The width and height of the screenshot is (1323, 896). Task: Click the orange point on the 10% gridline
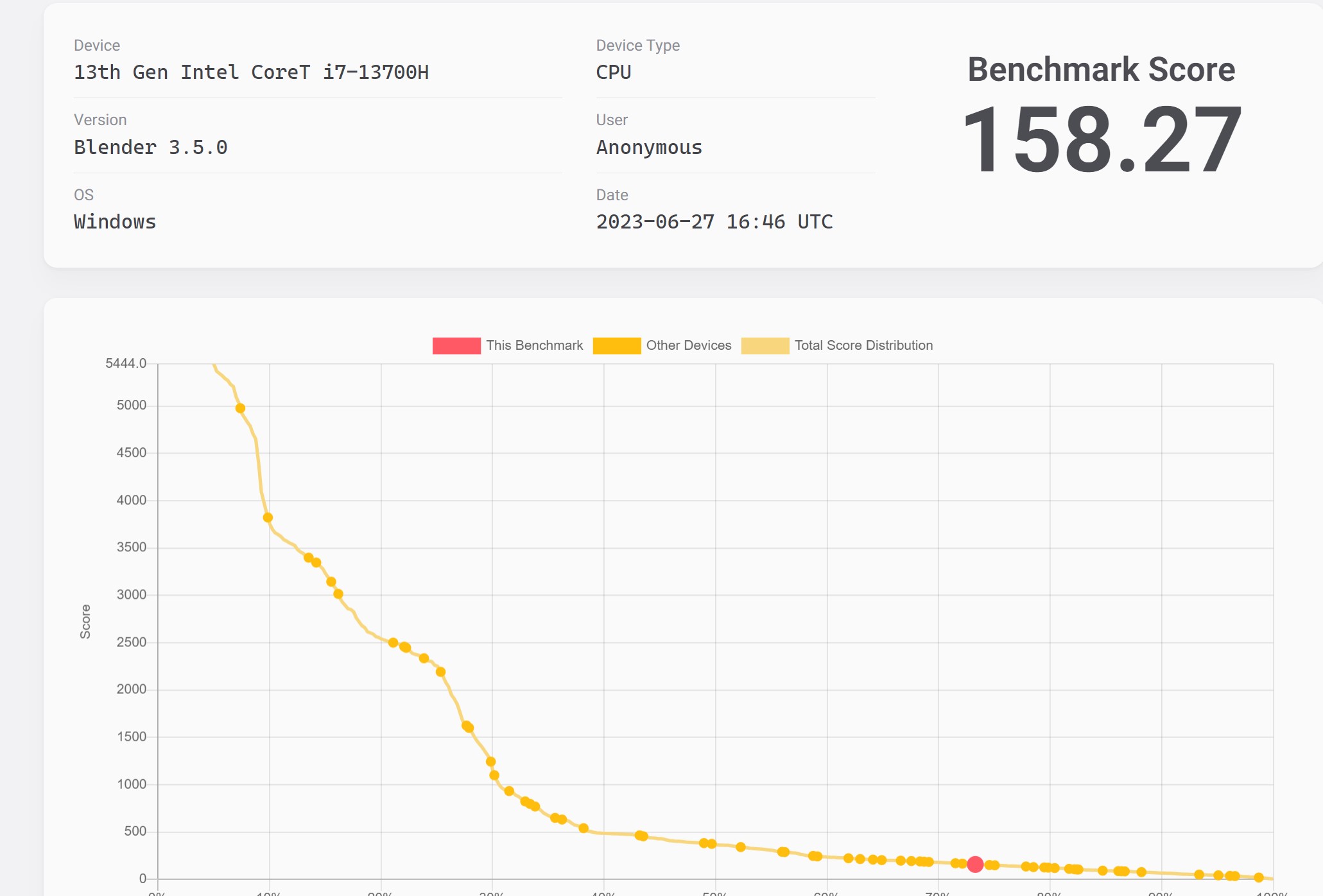268,517
